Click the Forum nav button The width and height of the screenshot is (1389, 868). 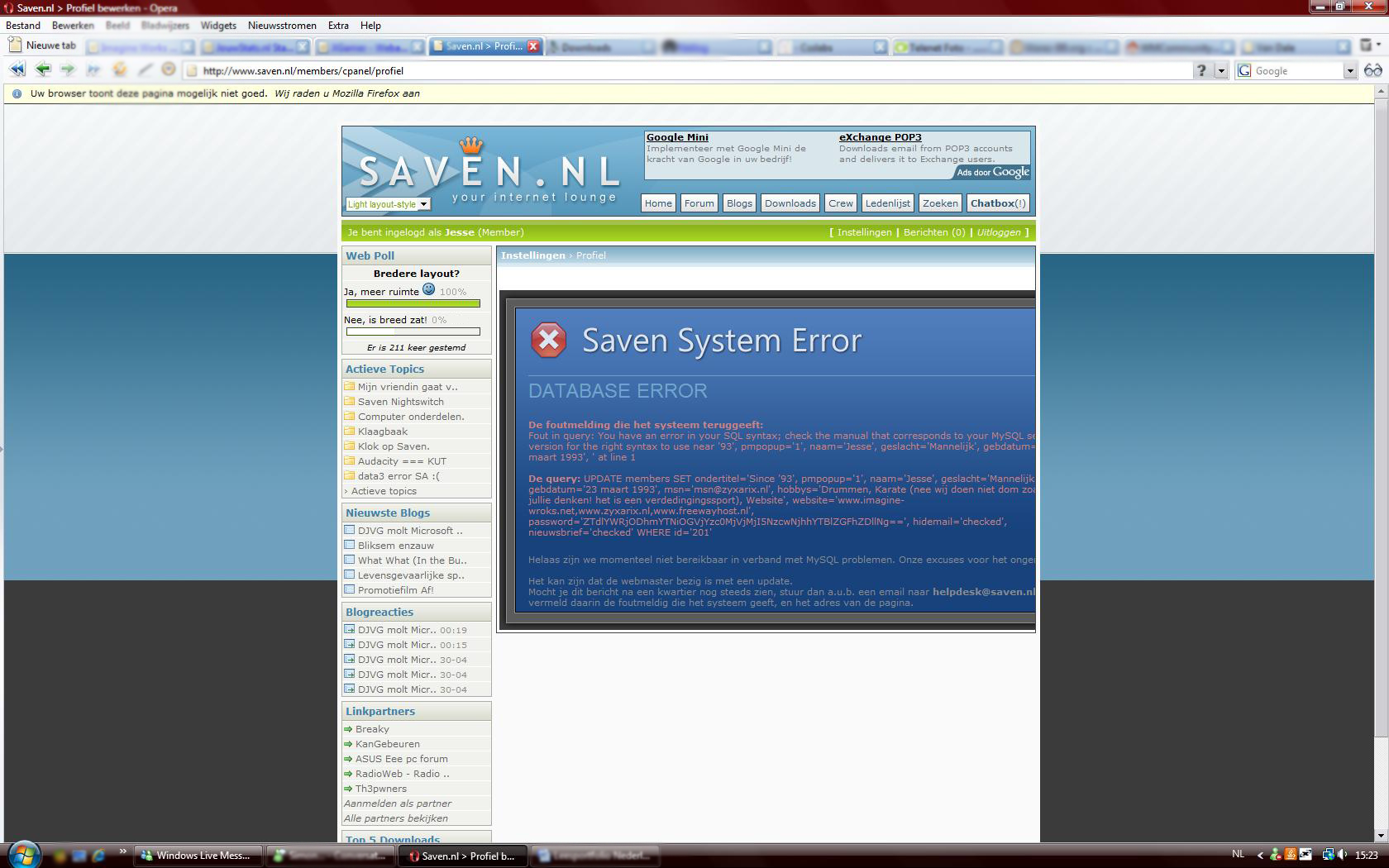(x=699, y=203)
